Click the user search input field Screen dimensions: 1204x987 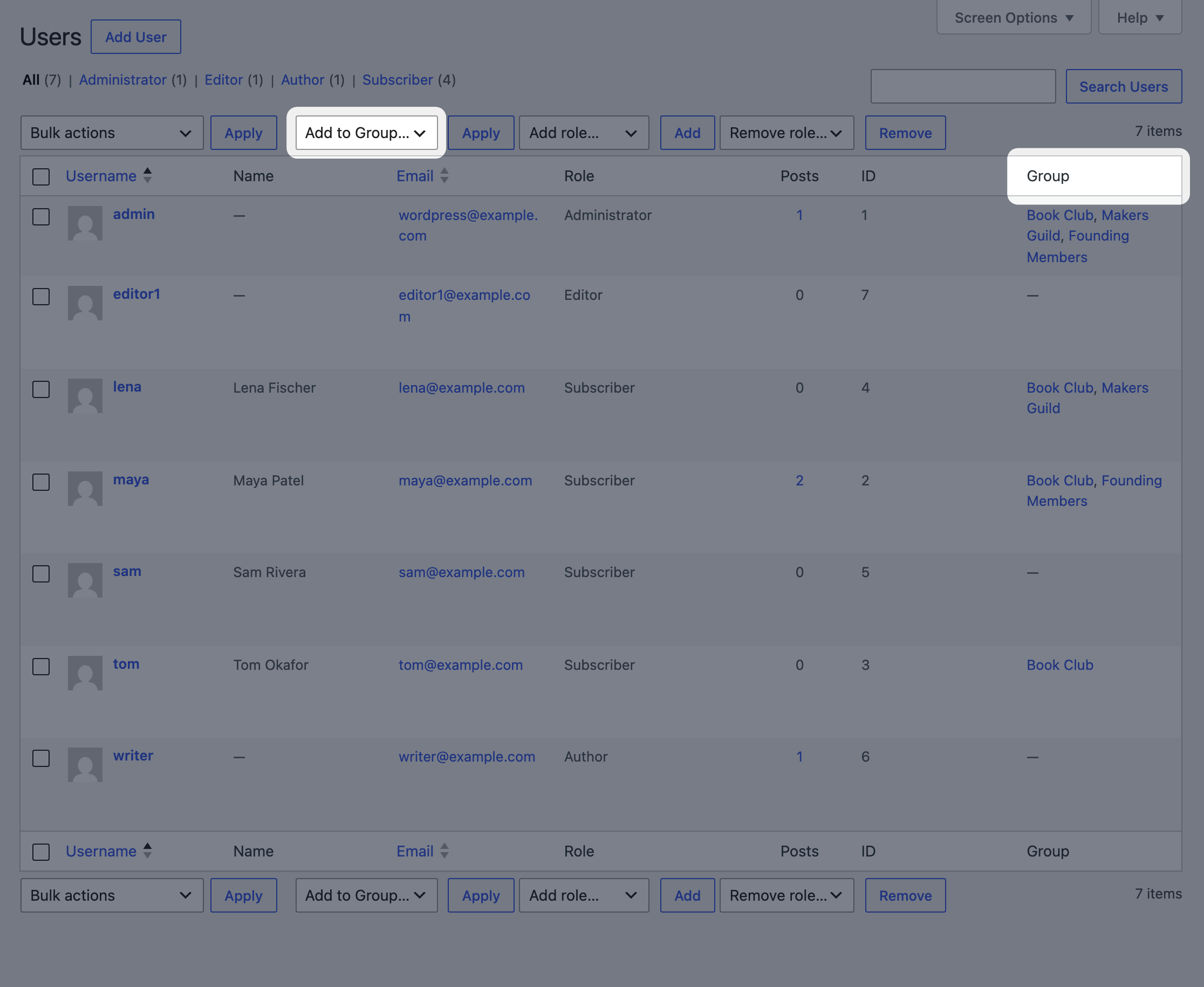(x=963, y=86)
